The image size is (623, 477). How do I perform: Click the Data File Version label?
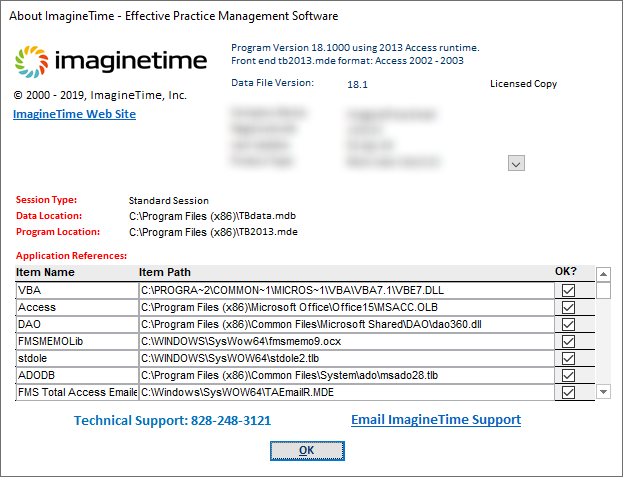(x=272, y=83)
